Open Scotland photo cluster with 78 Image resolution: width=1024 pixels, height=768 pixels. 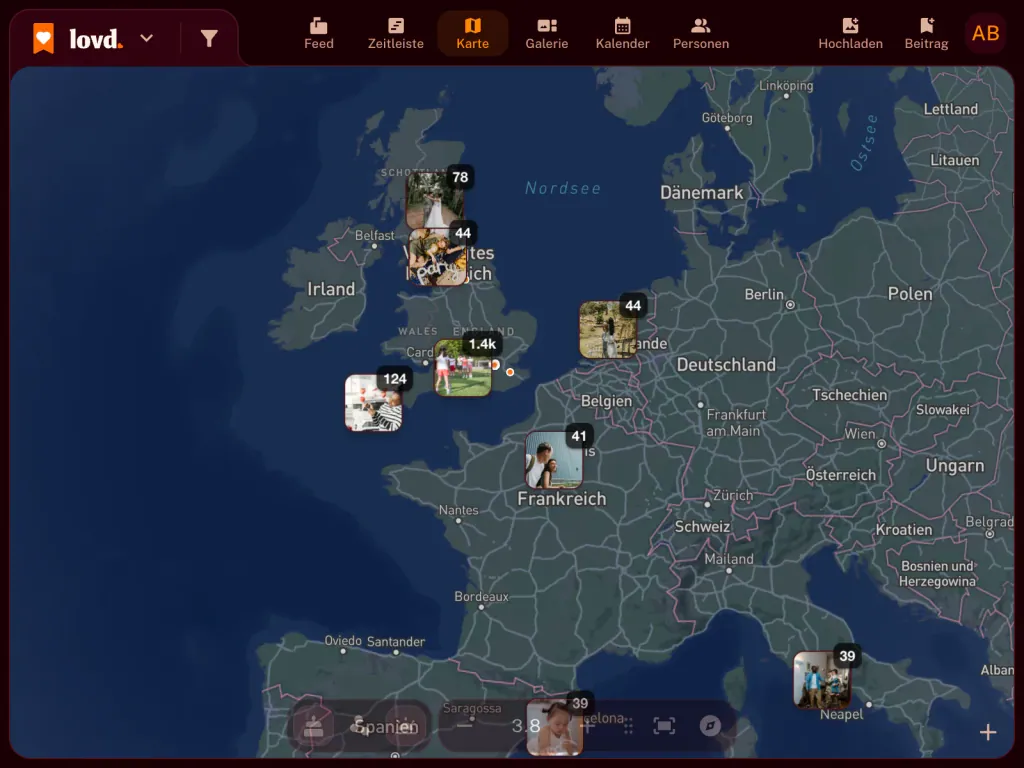tap(436, 200)
